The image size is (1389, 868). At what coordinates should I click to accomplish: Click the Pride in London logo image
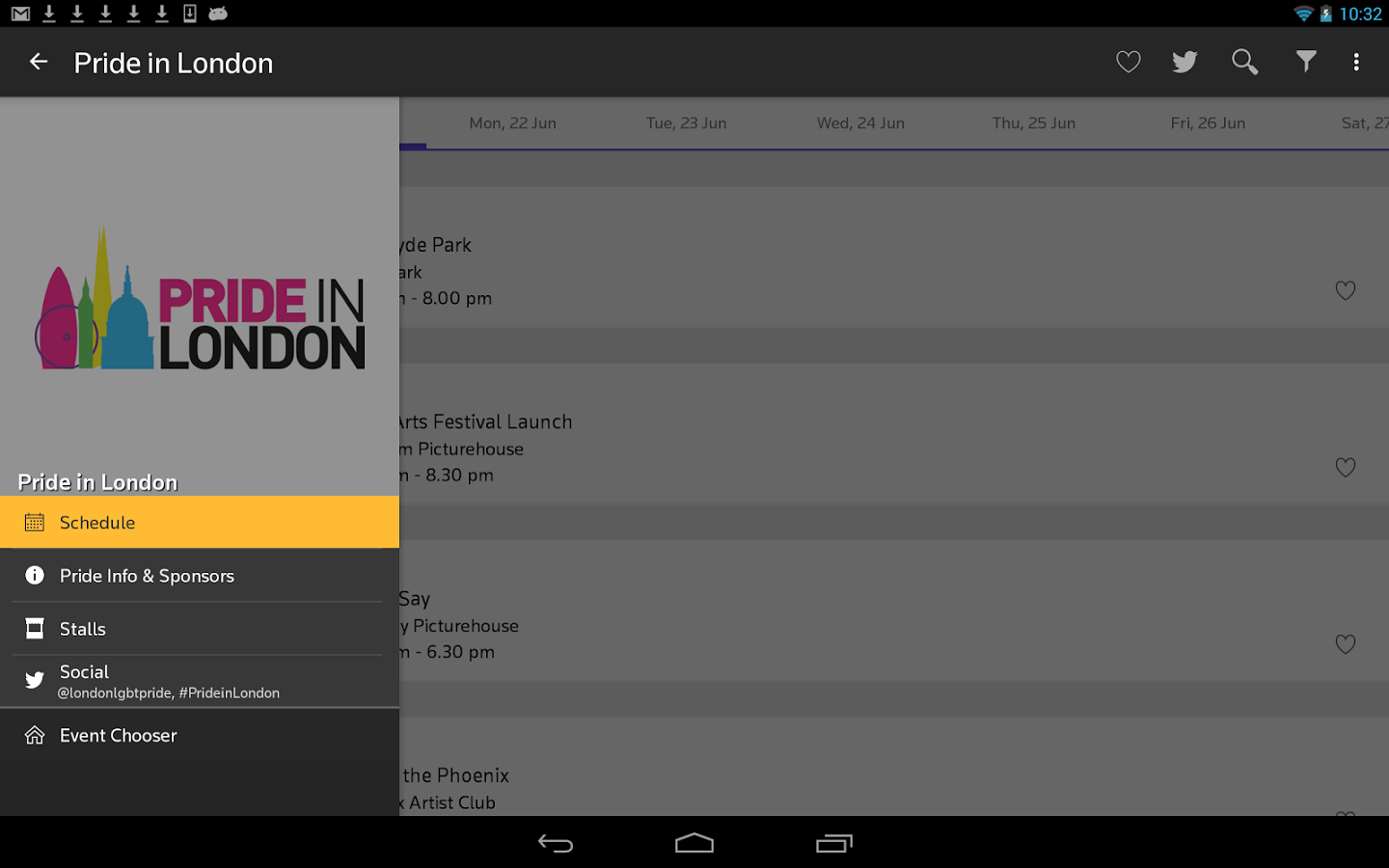200,298
